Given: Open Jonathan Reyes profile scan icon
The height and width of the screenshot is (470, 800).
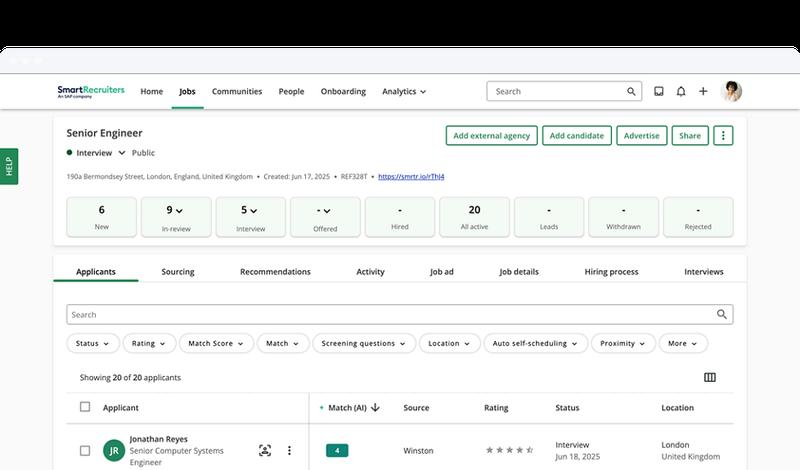Looking at the screenshot, I should [x=265, y=450].
